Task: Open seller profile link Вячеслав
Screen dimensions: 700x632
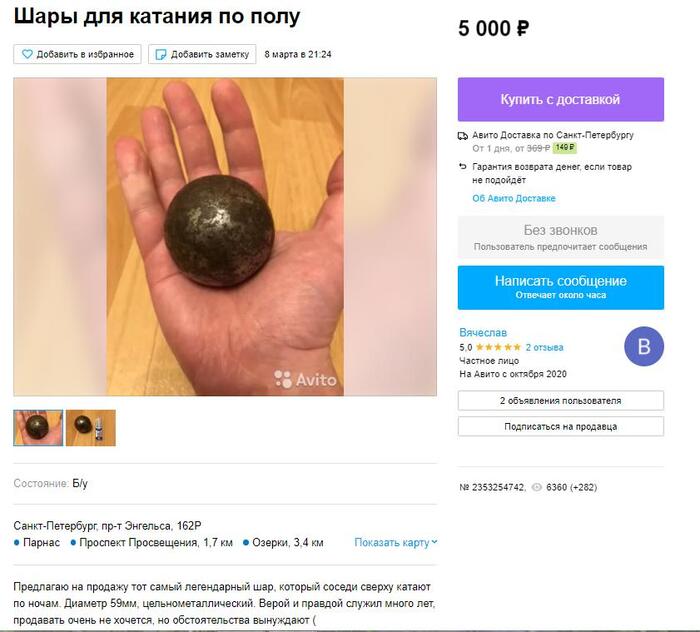Action: pyautogui.click(x=483, y=333)
